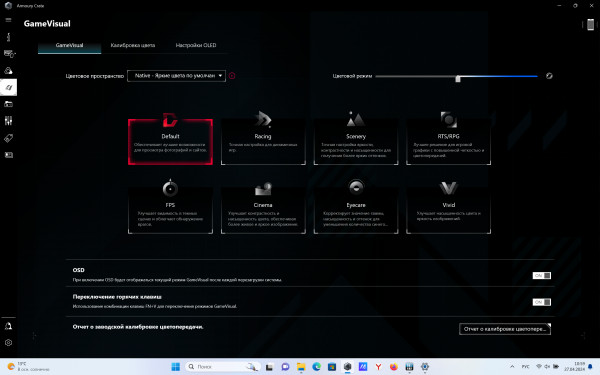Open the settings gear in sidebar
Image resolution: width=600 pixels, height=375 pixels.
(x=8, y=343)
